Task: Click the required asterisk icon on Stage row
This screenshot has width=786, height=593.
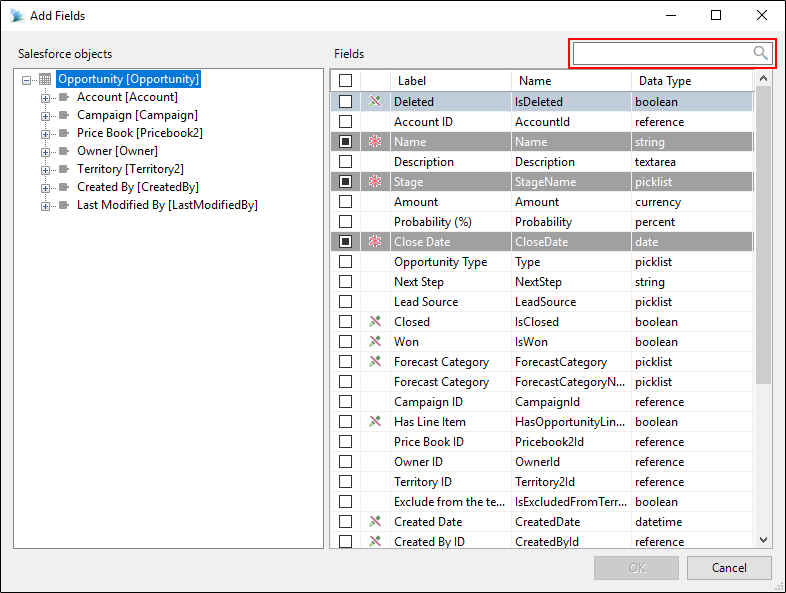Action: point(375,181)
